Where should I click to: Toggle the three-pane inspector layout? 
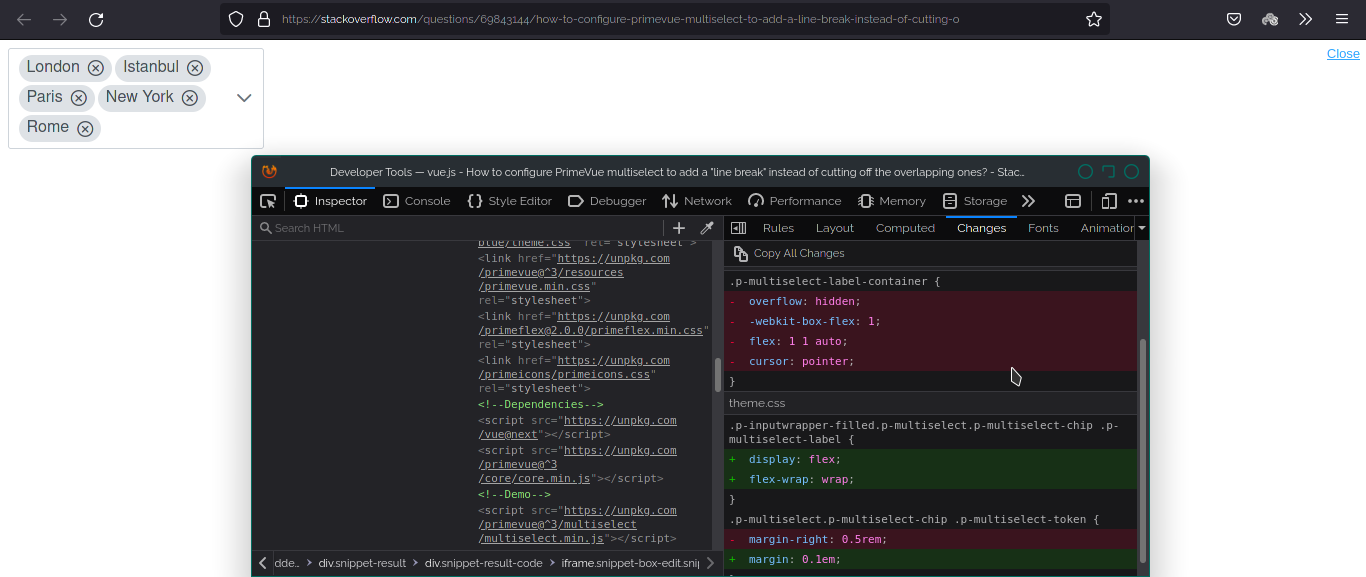tap(738, 228)
